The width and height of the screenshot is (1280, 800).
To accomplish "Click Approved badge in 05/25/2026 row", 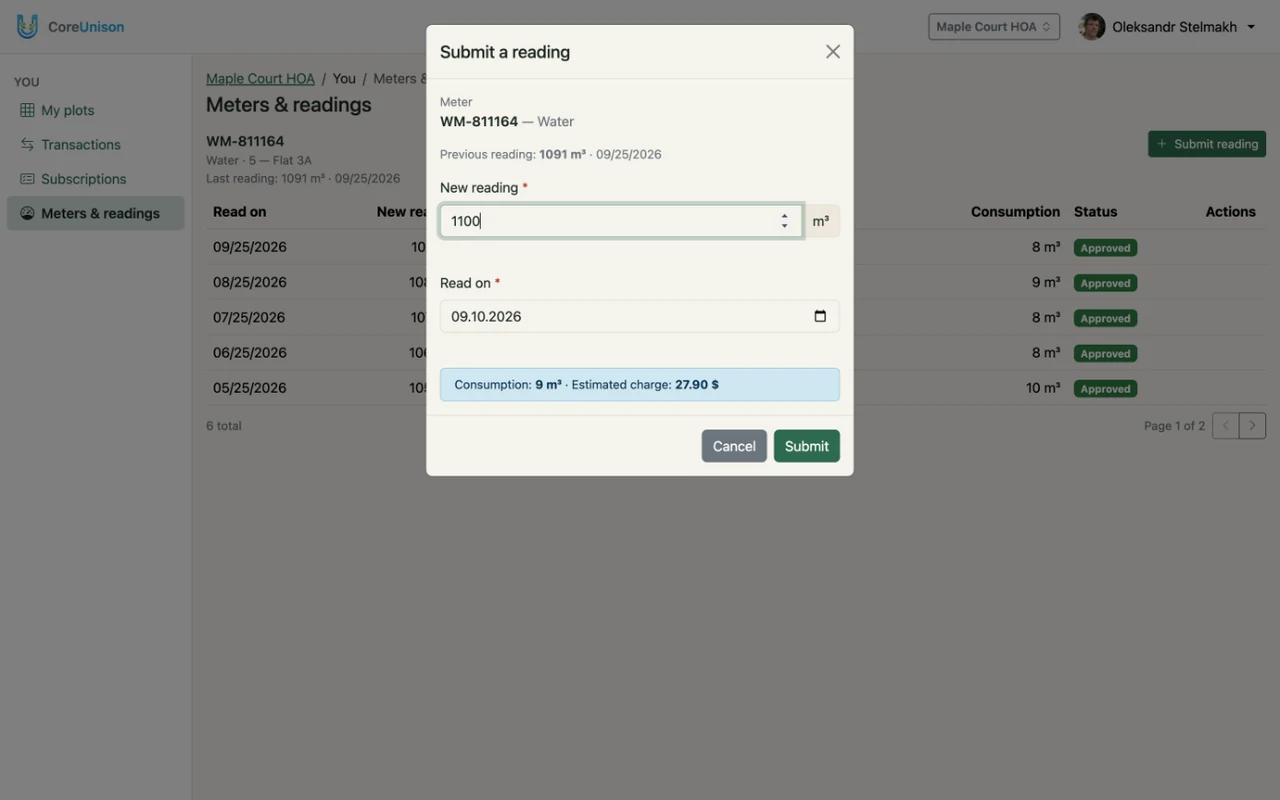I will (1105, 389).
